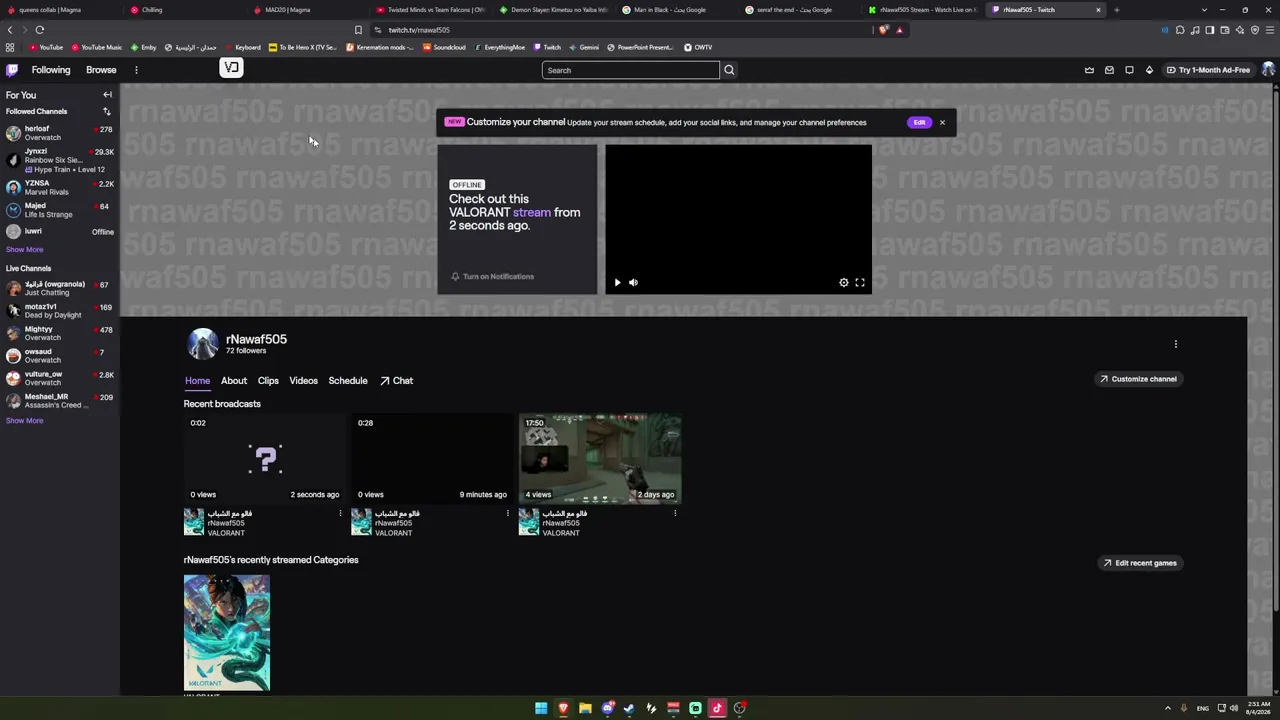Mute the video player volume
The height and width of the screenshot is (720, 1280).
click(x=633, y=283)
